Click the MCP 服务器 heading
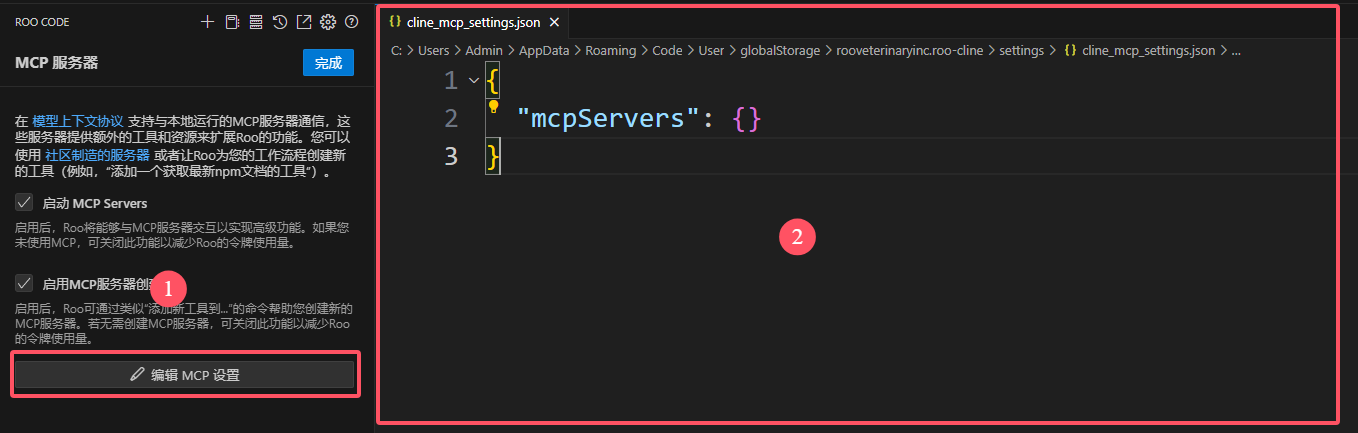The height and width of the screenshot is (433, 1358). pos(57,63)
